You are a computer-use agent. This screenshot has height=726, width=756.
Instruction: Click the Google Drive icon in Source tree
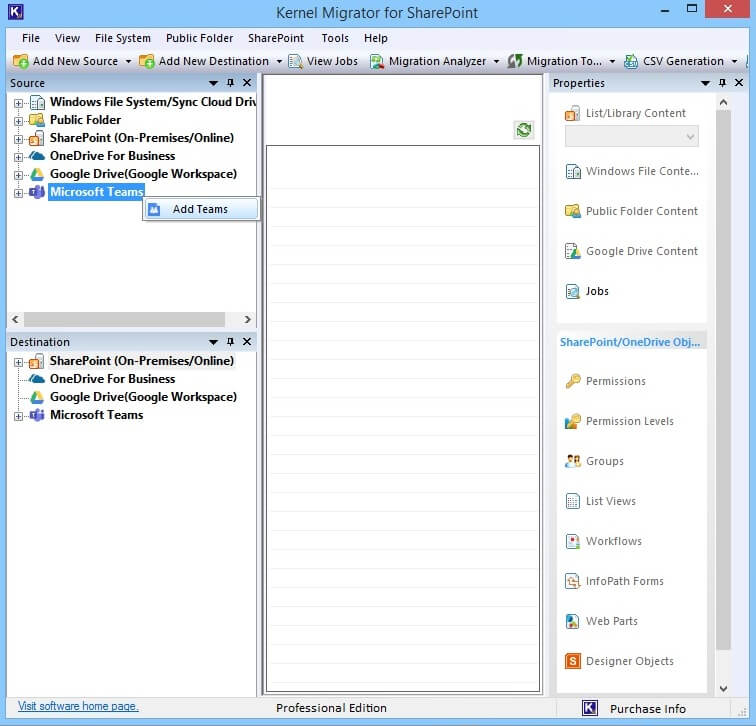[37, 174]
